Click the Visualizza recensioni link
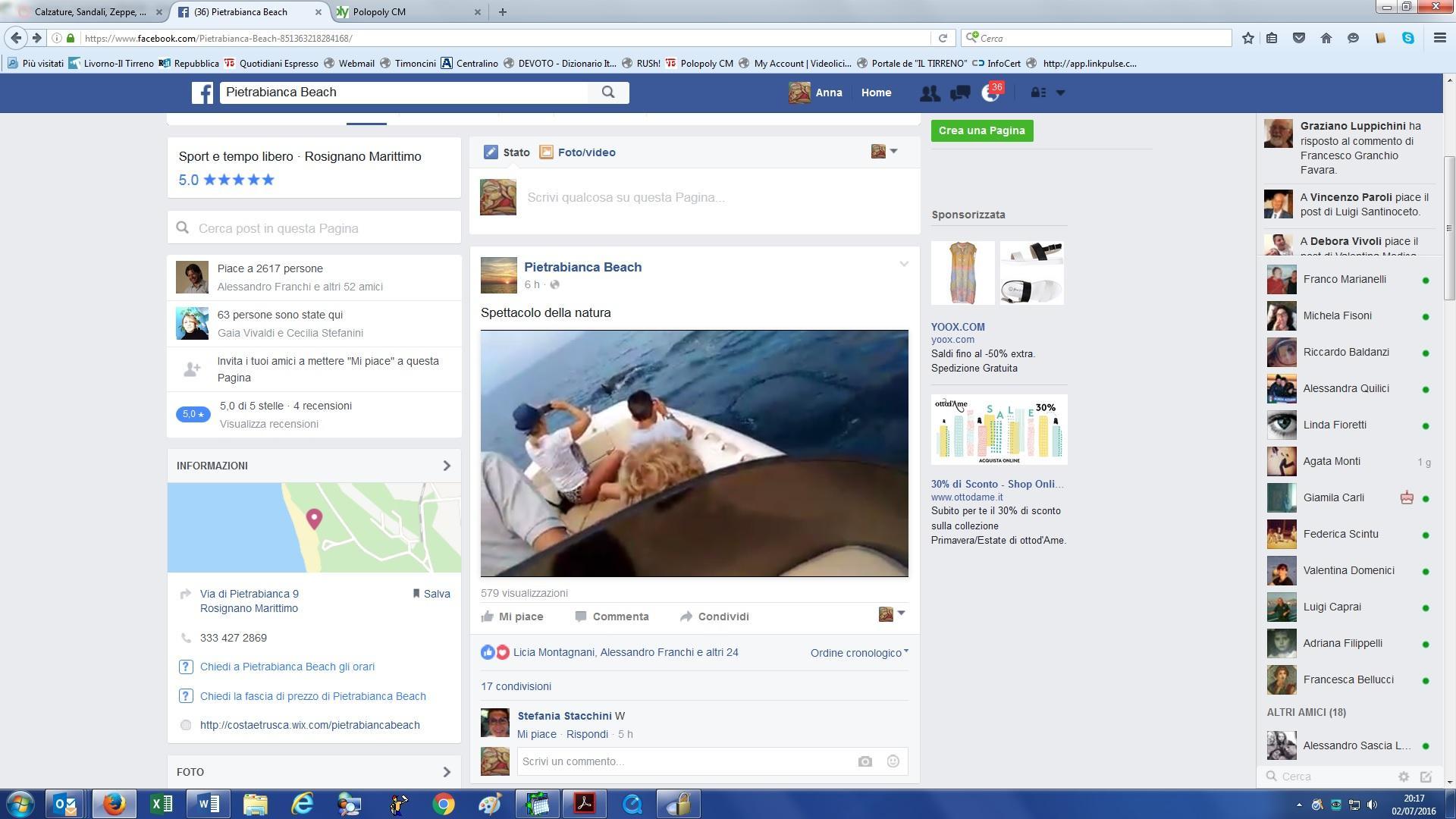Image resolution: width=1456 pixels, height=819 pixels. click(x=269, y=424)
